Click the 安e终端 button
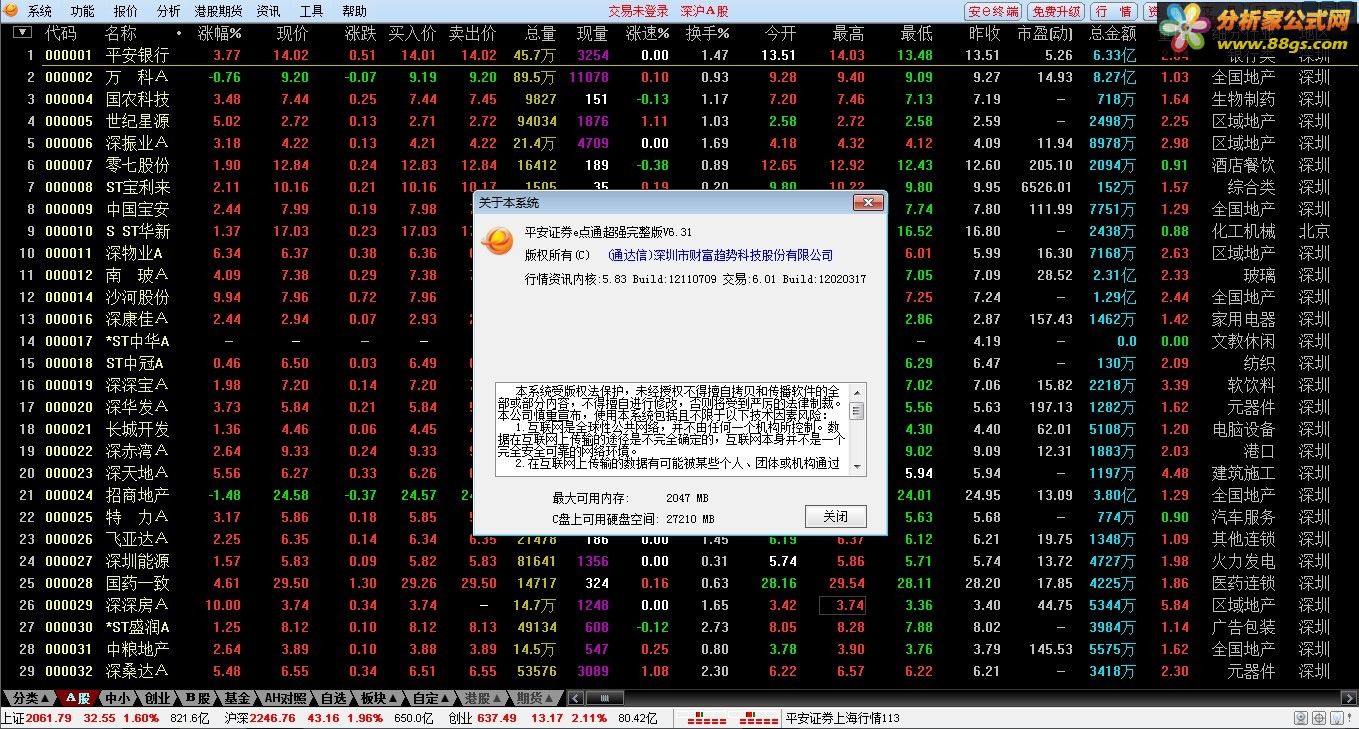Image resolution: width=1359 pixels, height=729 pixels. click(992, 11)
